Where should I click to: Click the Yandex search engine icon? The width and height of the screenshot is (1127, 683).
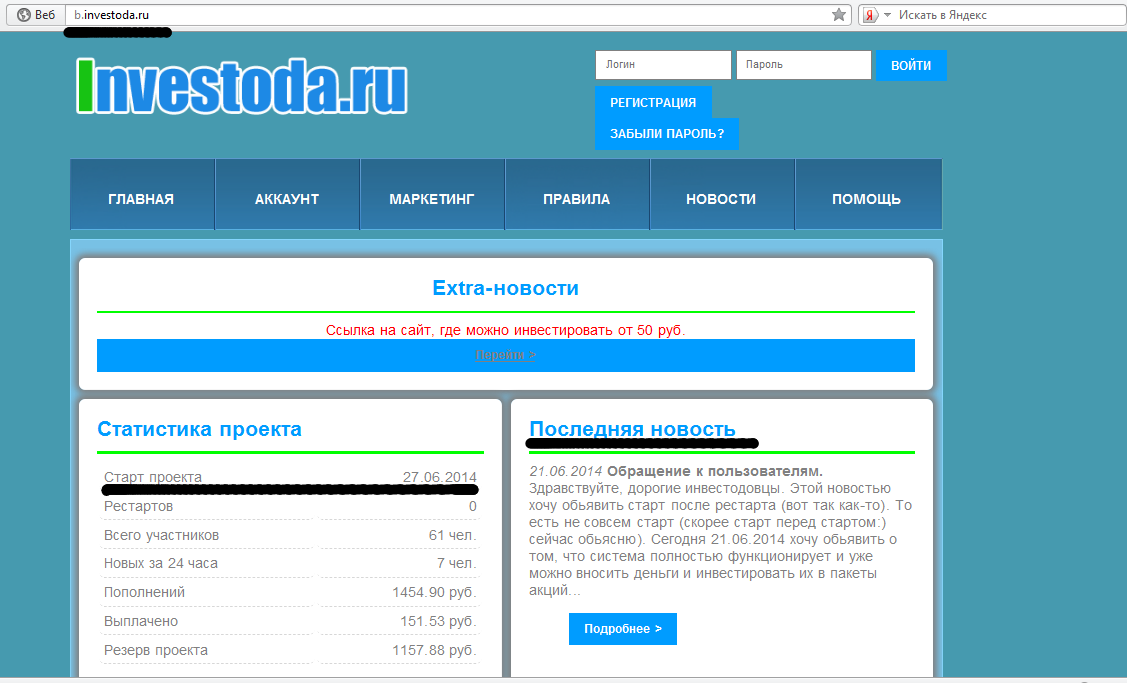click(x=871, y=15)
